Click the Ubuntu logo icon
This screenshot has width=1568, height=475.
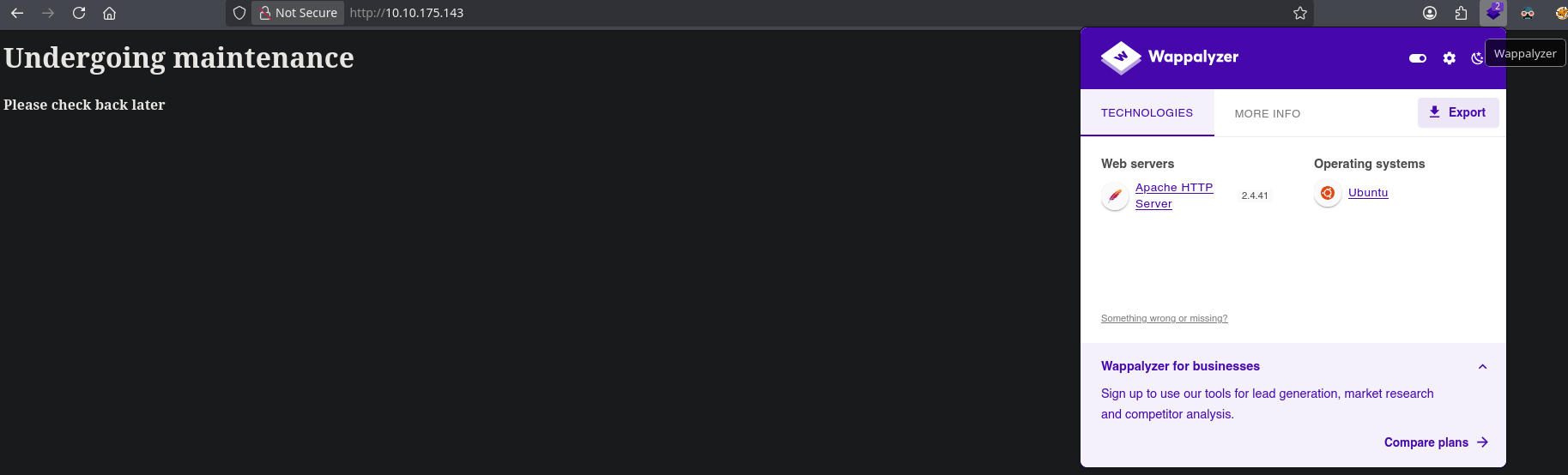[1328, 193]
